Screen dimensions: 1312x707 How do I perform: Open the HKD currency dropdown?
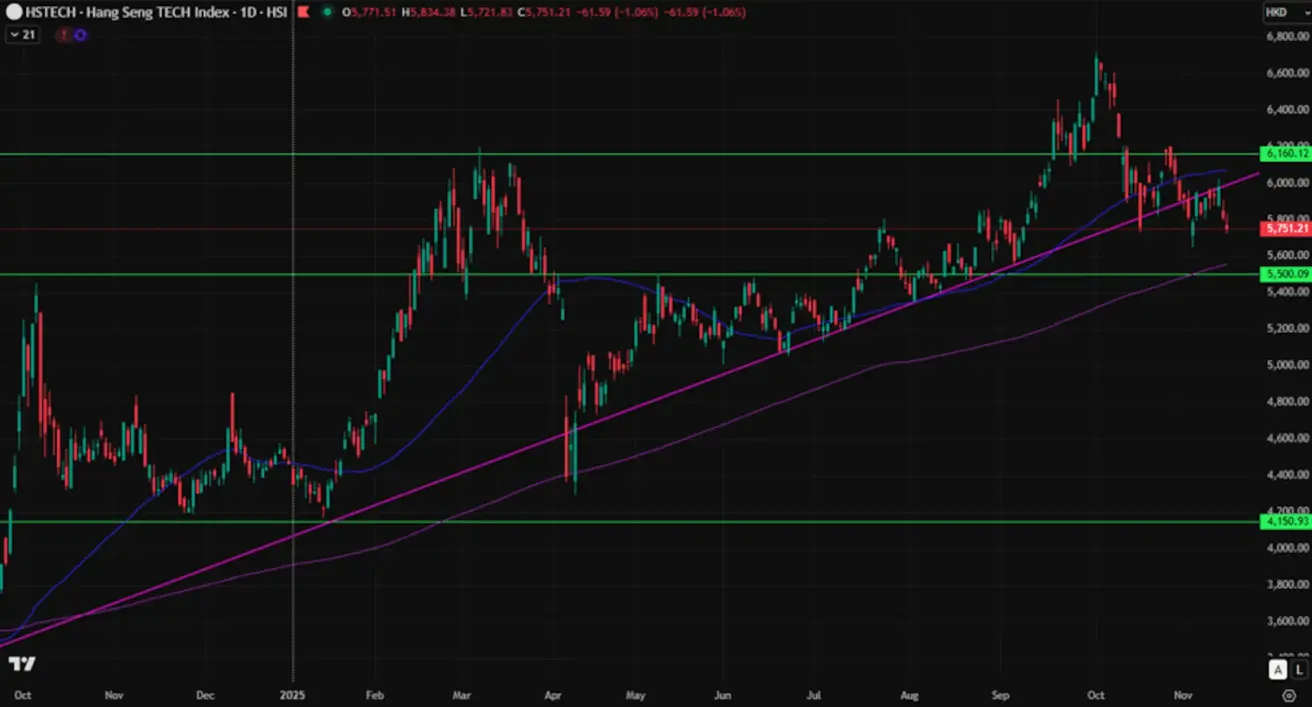tap(1276, 12)
